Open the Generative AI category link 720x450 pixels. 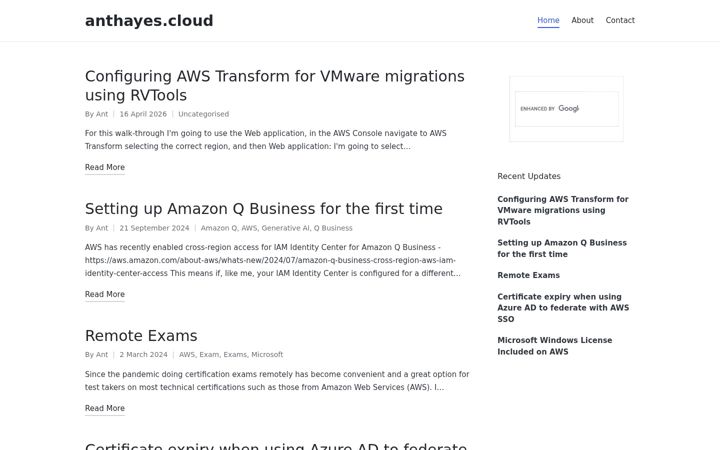pyautogui.click(x=285, y=228)
